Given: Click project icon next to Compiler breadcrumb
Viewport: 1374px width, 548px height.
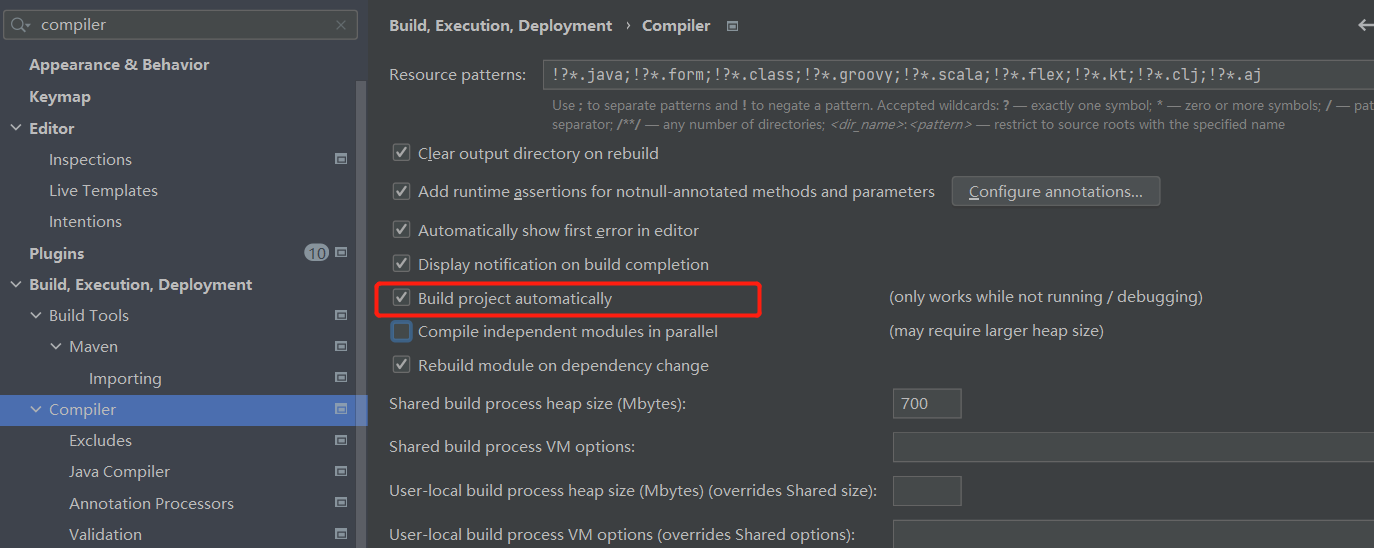Looking at the screenshot, I should [x=732, y=26].
